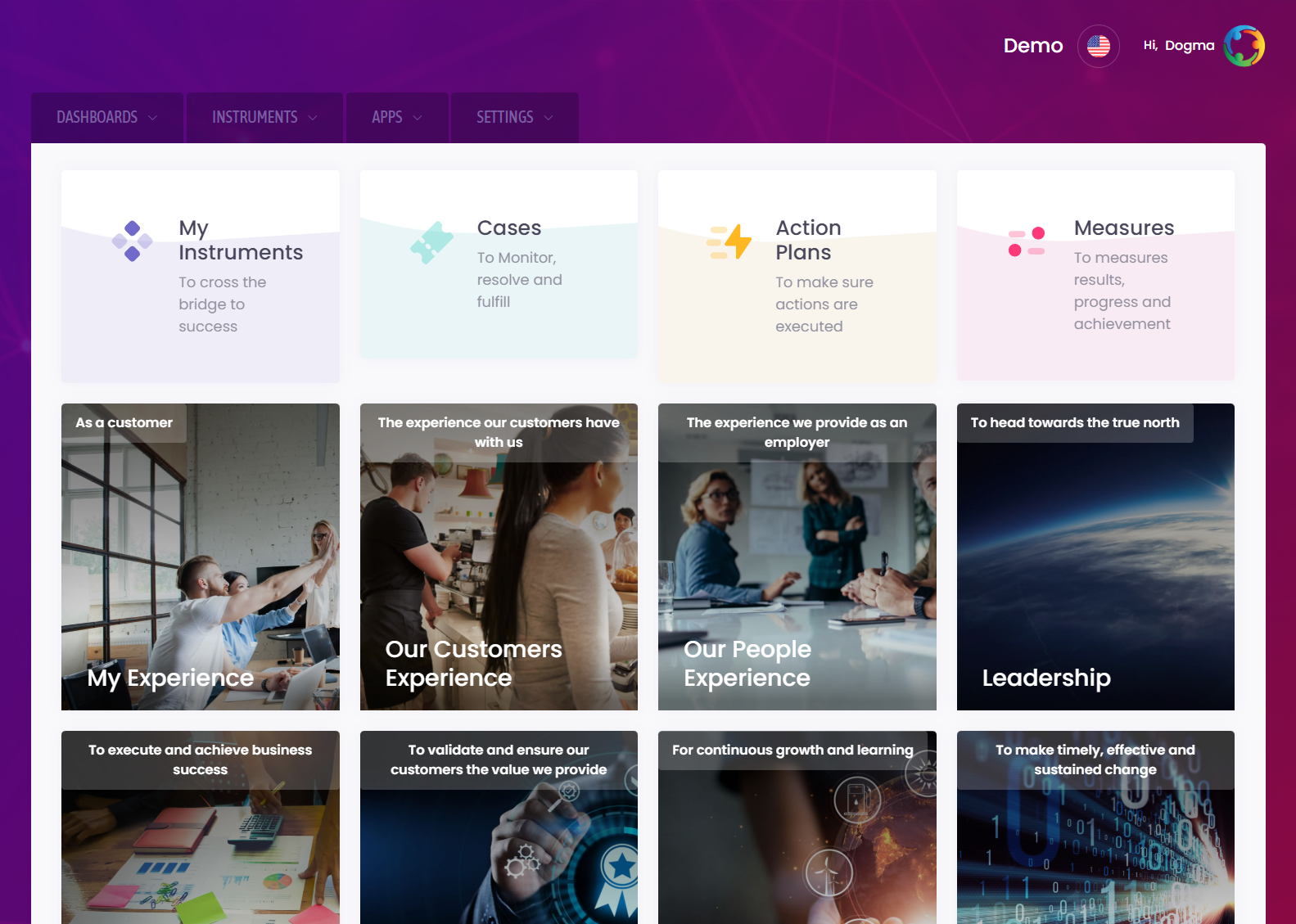Screen dimensions: 1296x924
Task: Open the SETTINGS menu
Action: tap(515, 118)
